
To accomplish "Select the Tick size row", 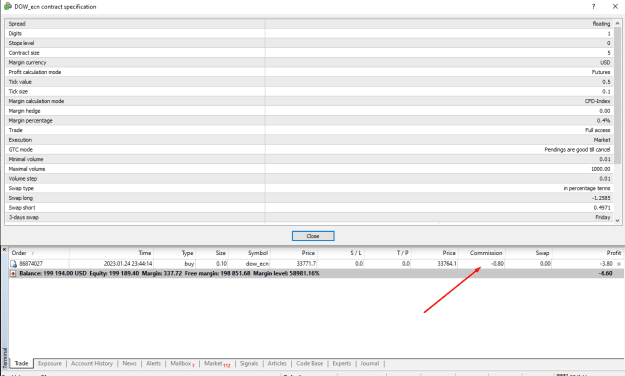I will (309, 92).
